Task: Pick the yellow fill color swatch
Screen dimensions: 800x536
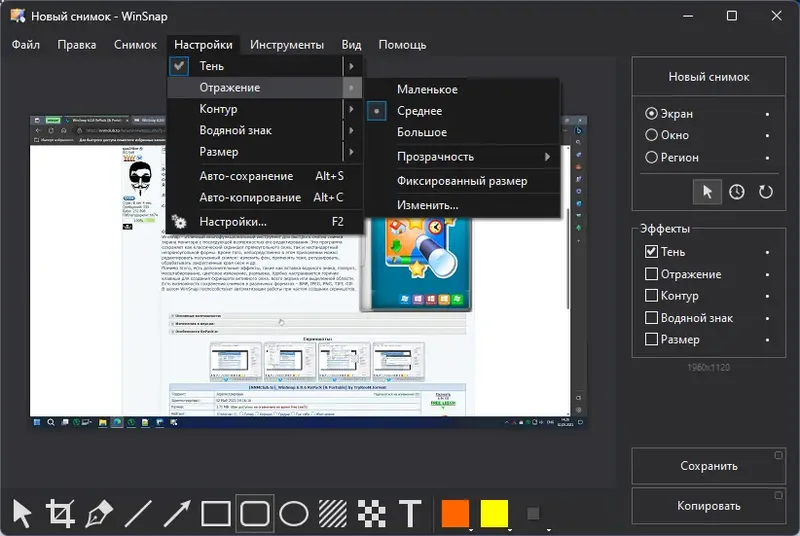Action: [494, 513]
